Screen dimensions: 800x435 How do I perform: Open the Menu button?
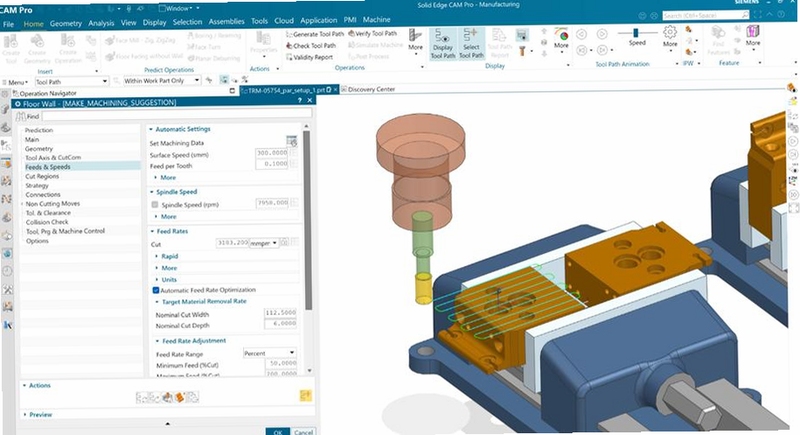click(16, 82)
